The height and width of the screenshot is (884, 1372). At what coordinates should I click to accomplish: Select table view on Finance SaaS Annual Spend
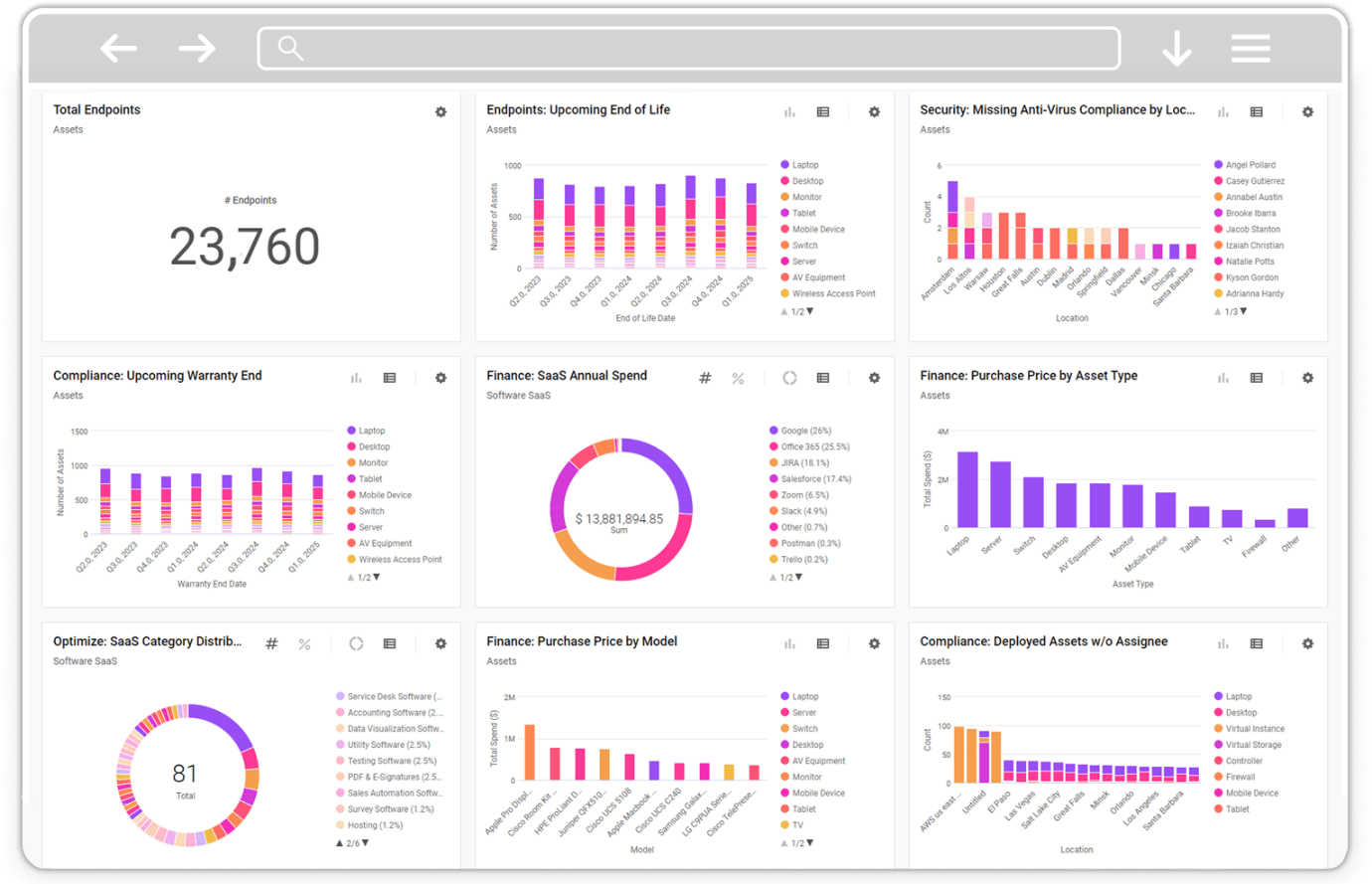tap(823, 378)
